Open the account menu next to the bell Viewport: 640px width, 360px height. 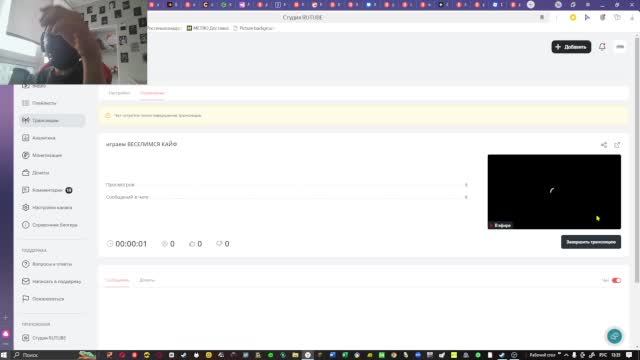pos(620,47)
